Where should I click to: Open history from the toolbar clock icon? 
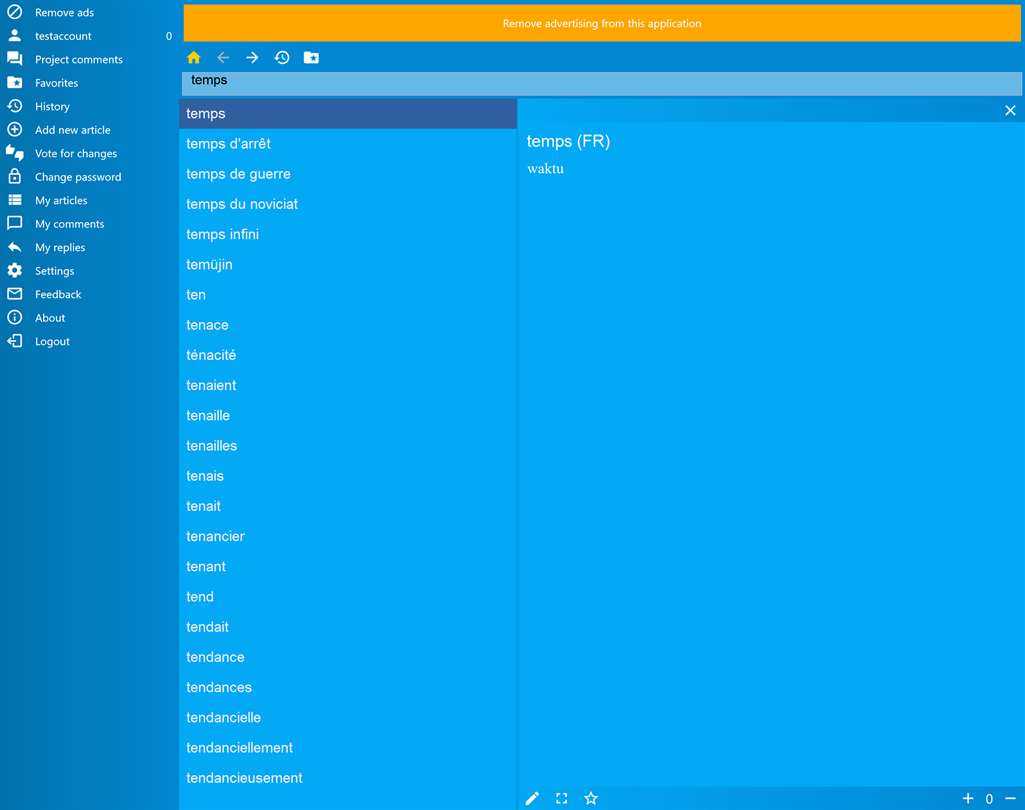282,58
